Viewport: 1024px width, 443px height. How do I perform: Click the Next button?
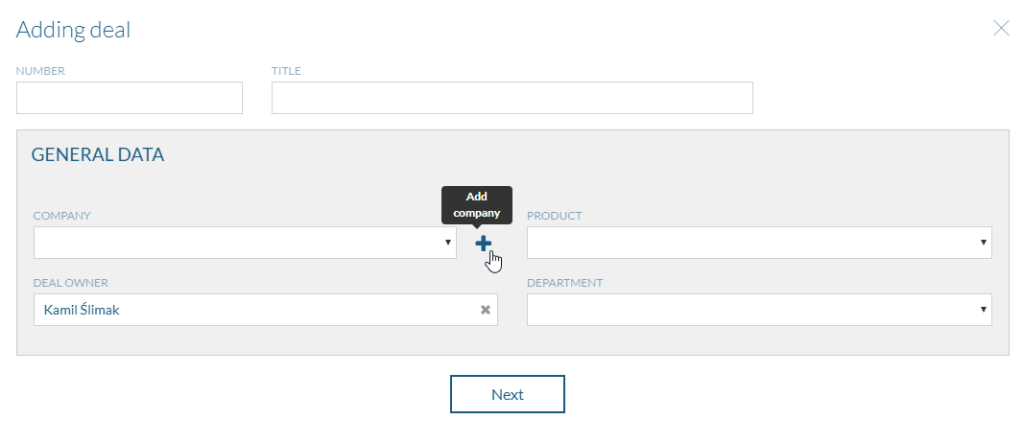tap(507, 394)
